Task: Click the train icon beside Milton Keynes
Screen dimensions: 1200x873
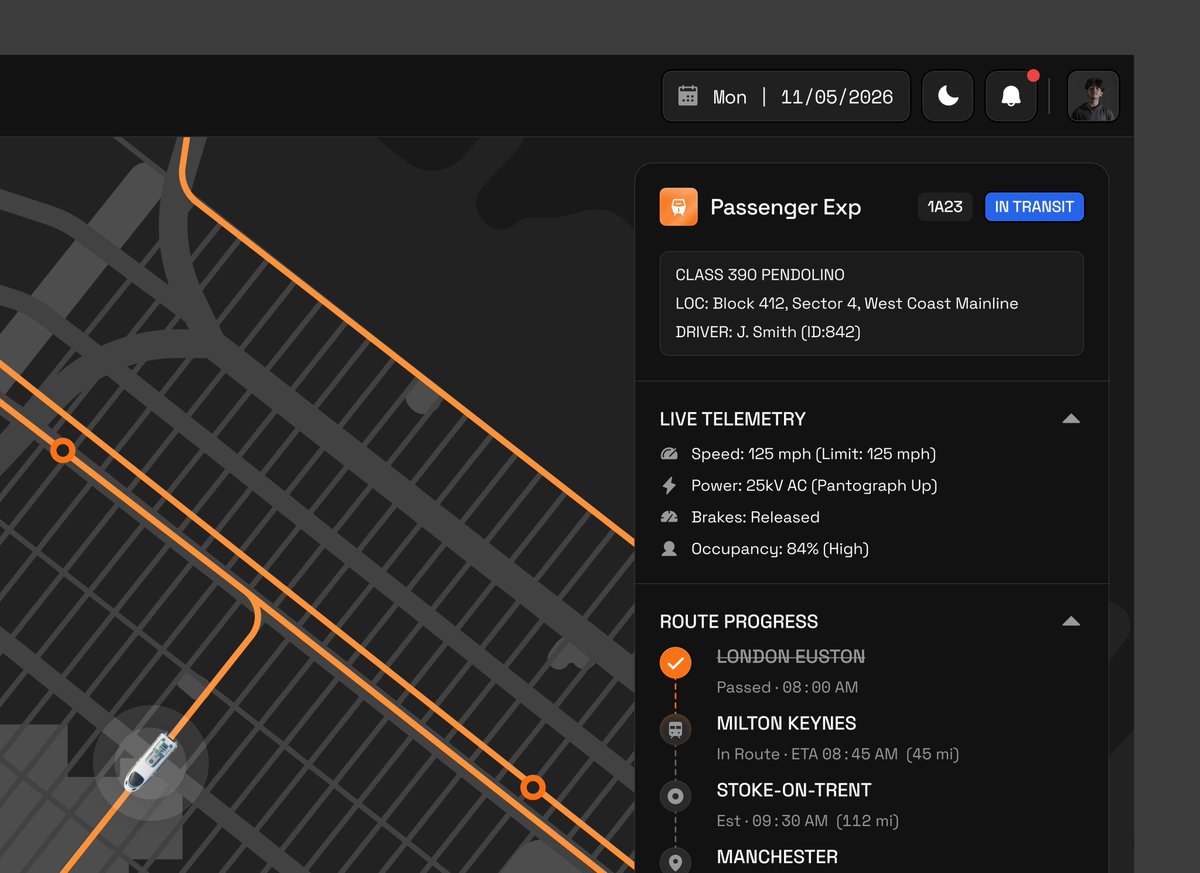Action: click(x=675, y=729)
